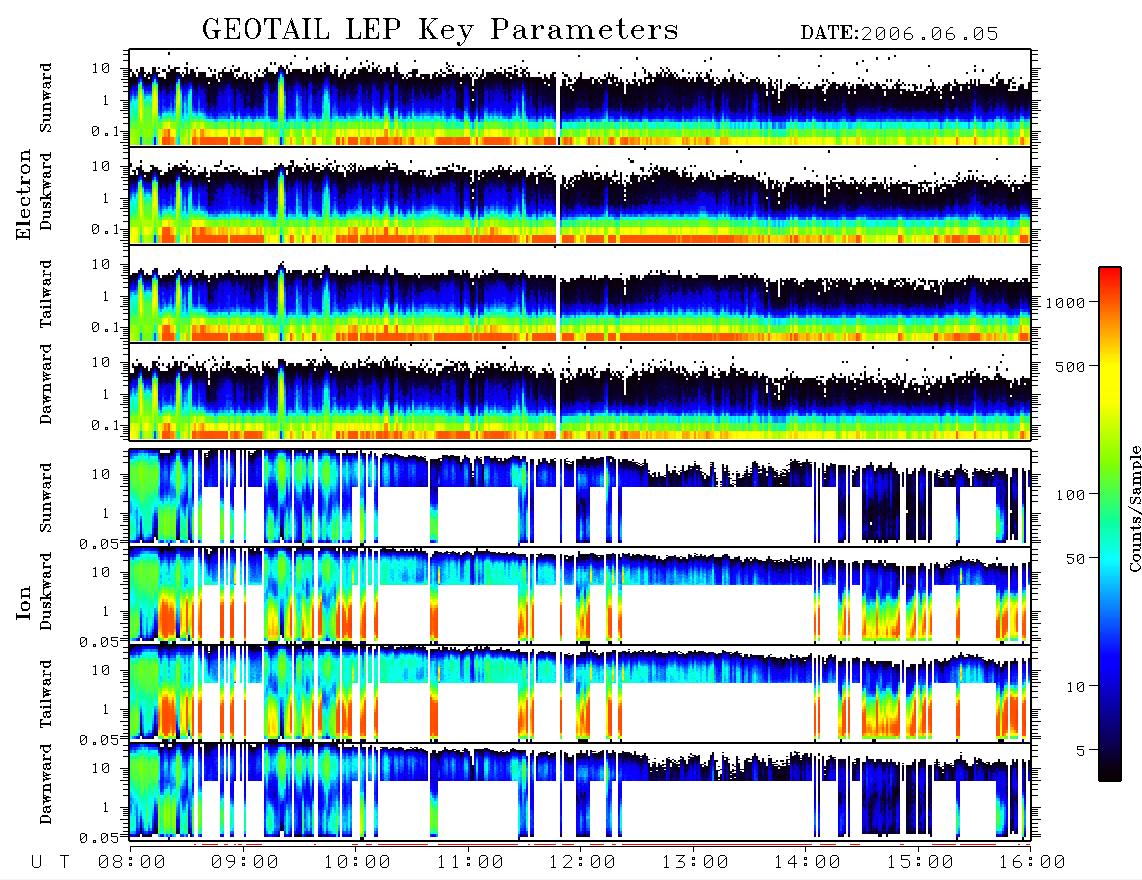
Task: Click the 11:00 time tick label
Action: 470,862
